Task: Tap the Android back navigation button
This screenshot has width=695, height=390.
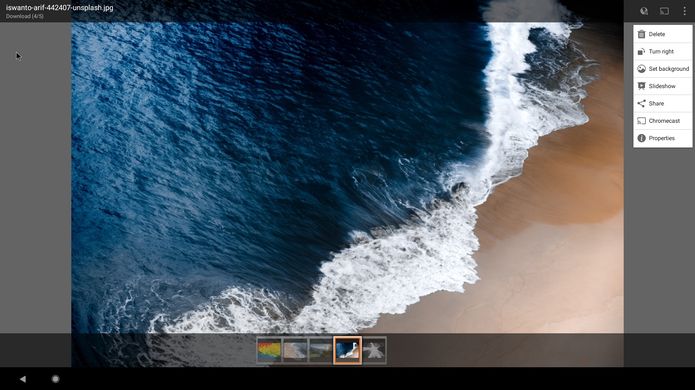Action: click(23, 379)
